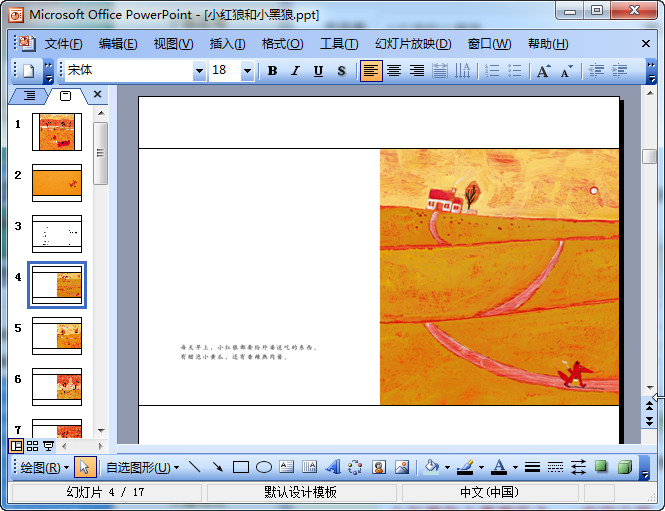Click Distributed alignment icon

tap(440, 71)
